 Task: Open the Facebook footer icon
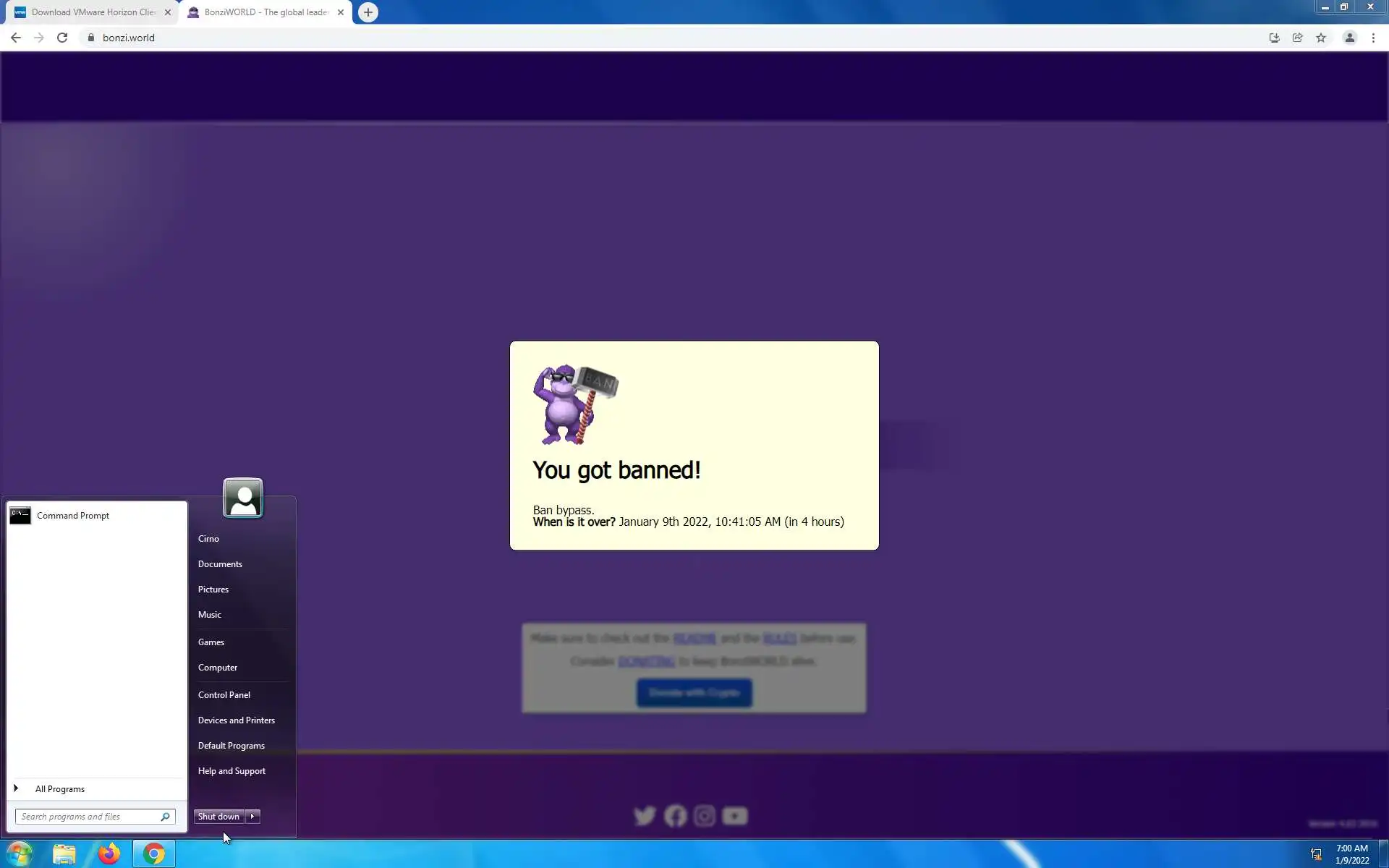pos(675,816)
